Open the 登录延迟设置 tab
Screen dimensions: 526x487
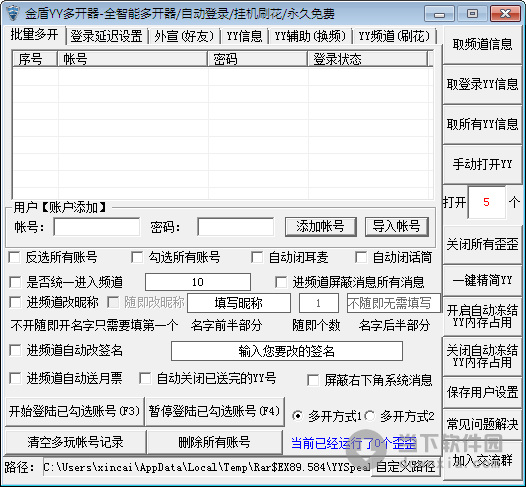pyautogui.click(x=106, y=37)
